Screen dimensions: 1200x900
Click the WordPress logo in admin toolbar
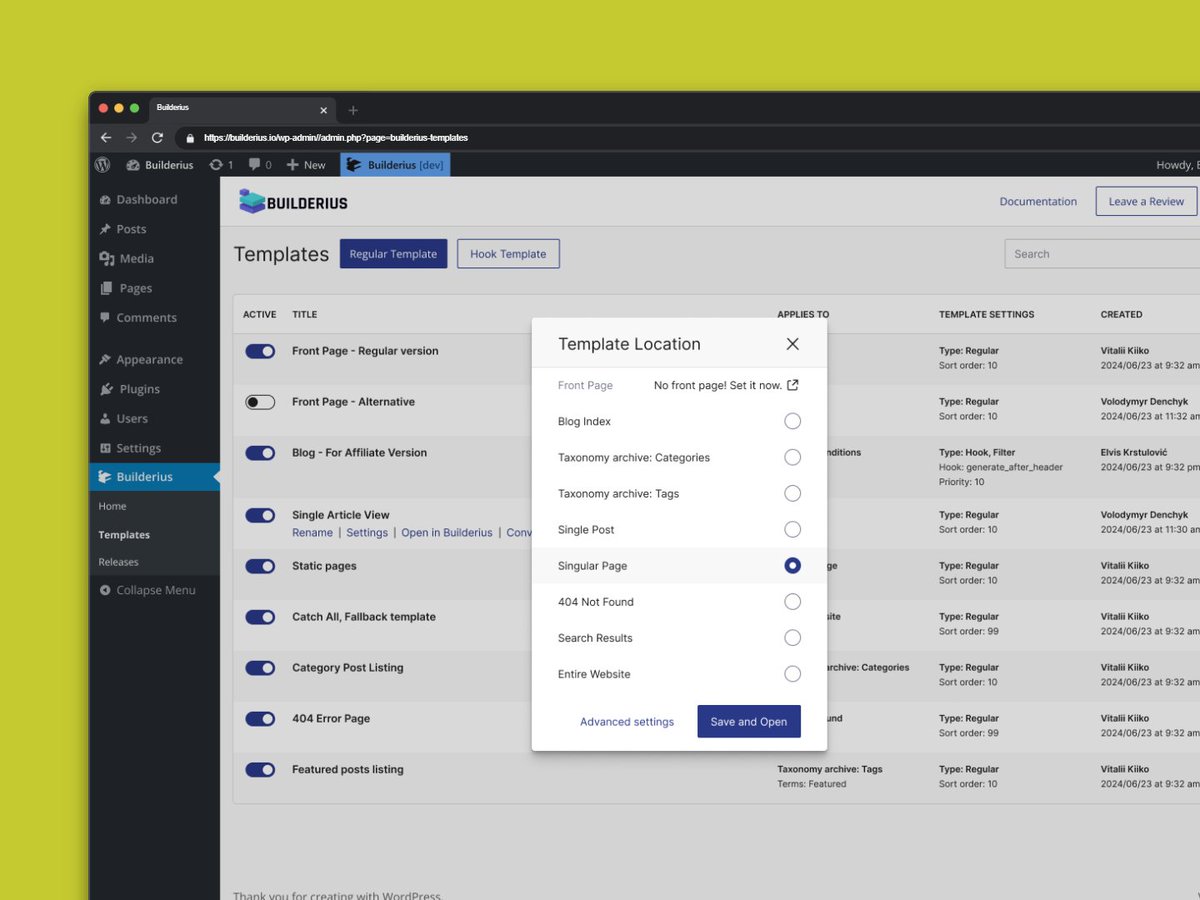click(x=102, y=165)
